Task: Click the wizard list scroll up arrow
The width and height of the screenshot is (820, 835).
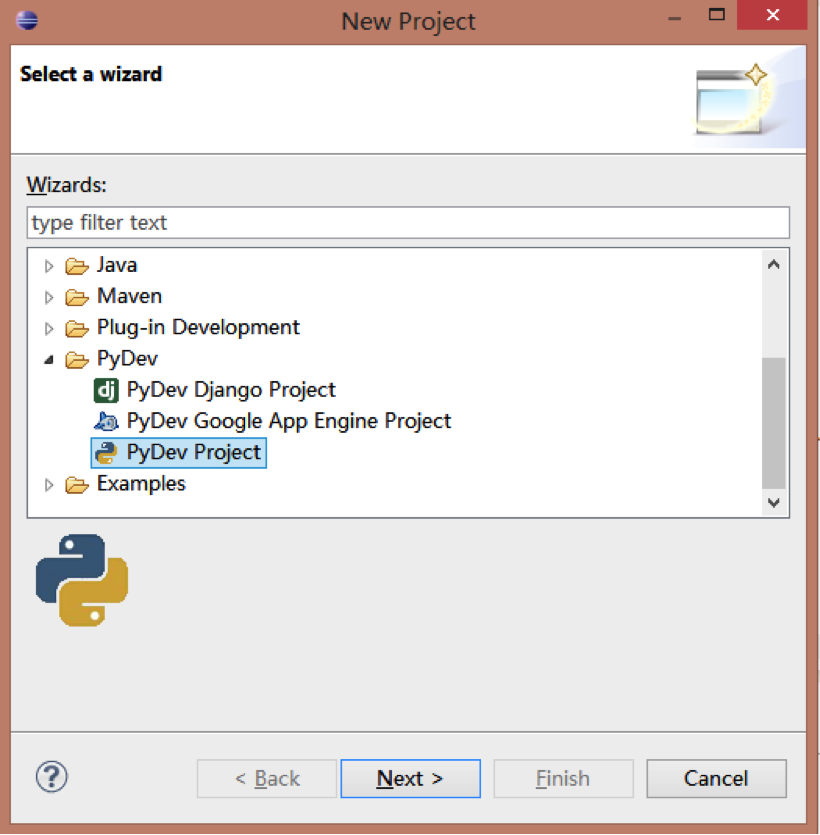Action: (774, 265)
